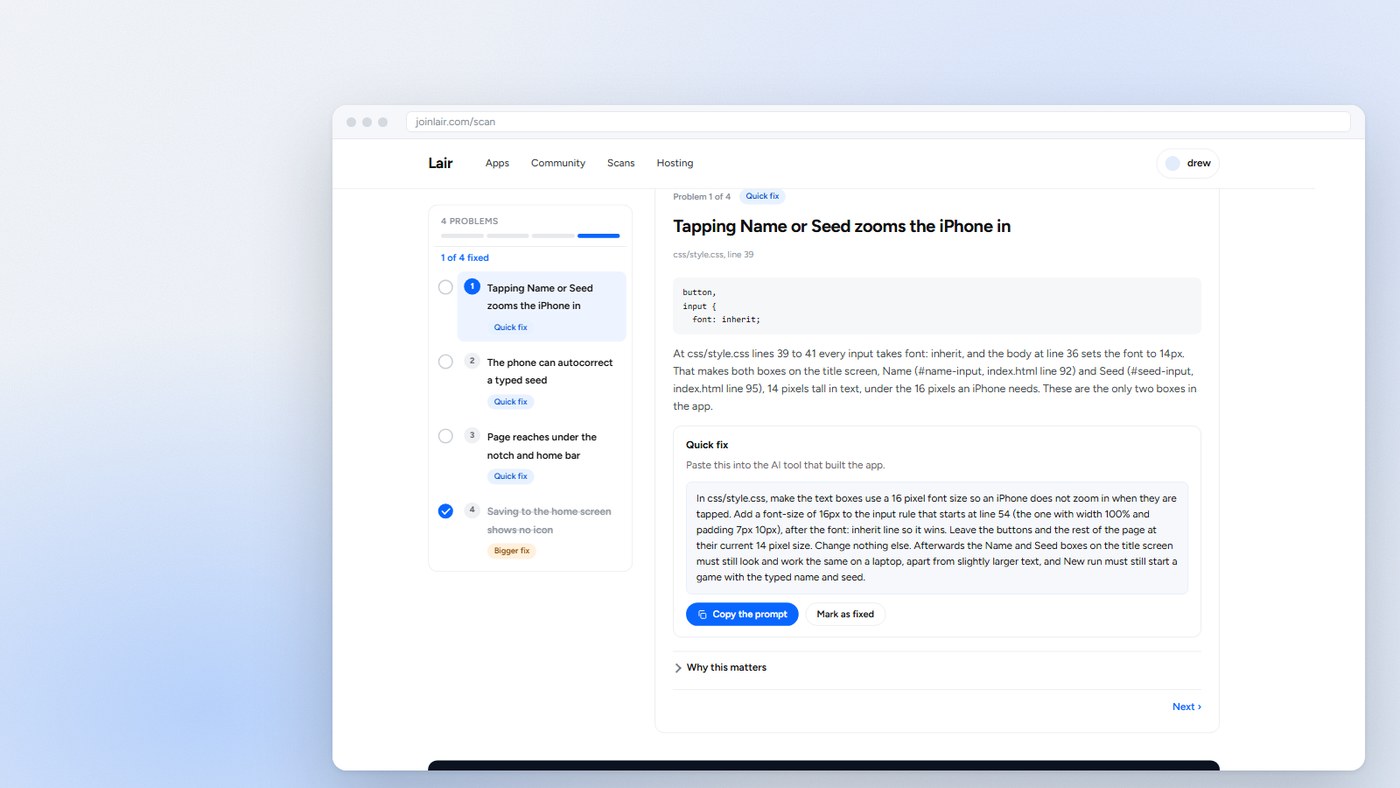Click the joinlair.com/scan address bar
Viewport: 1400px width, 788px height.
(878, 122)
